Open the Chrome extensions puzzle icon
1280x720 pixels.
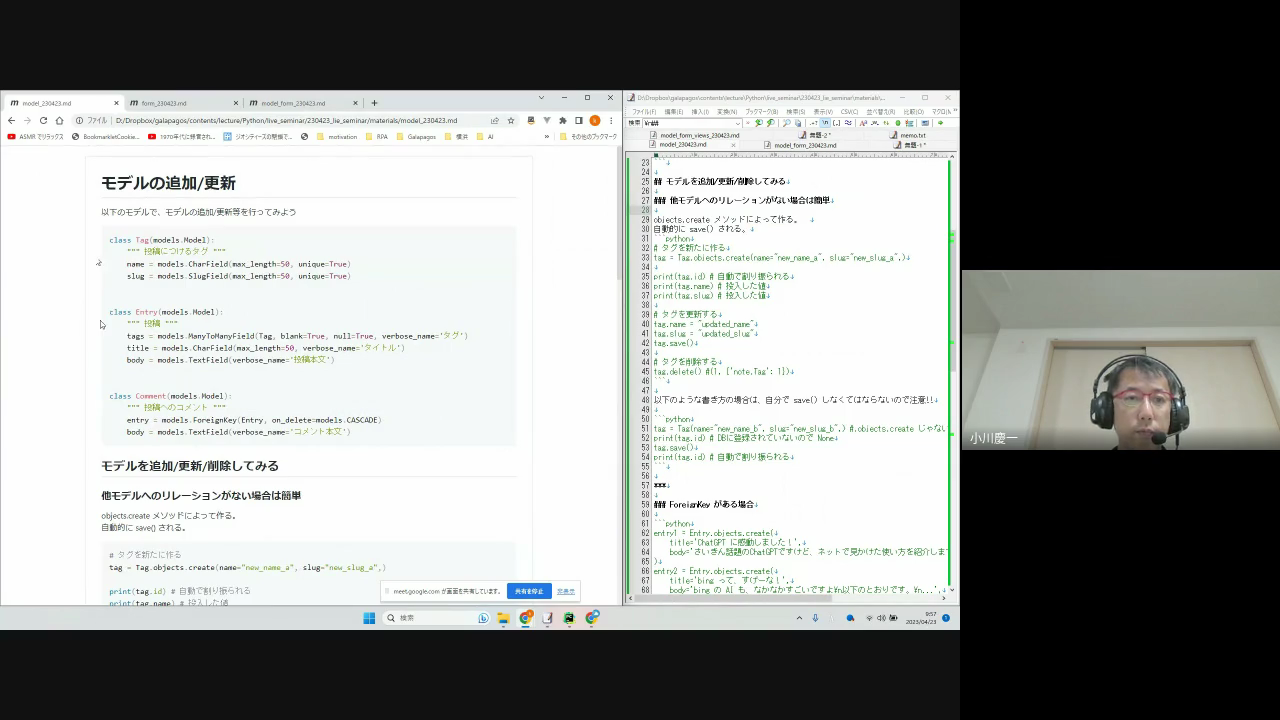tap(562, 120)
